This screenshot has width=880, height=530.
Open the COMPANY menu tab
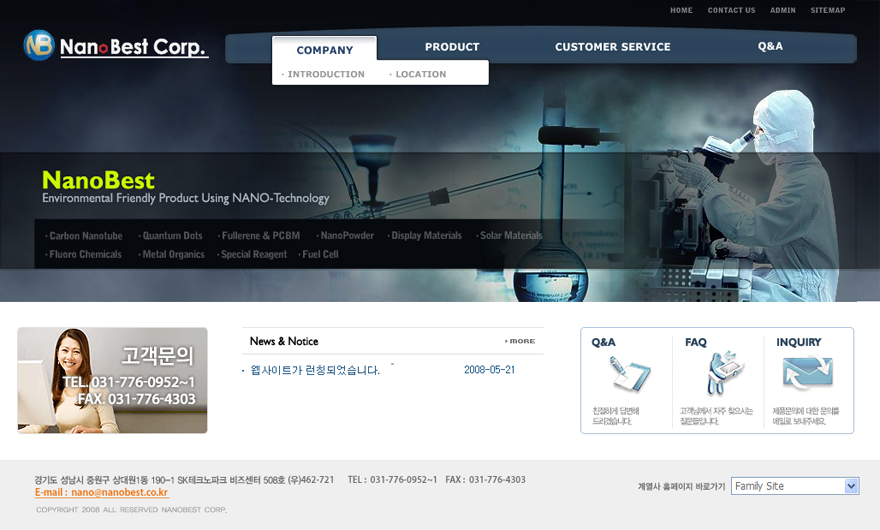click(x=325, y=50)
